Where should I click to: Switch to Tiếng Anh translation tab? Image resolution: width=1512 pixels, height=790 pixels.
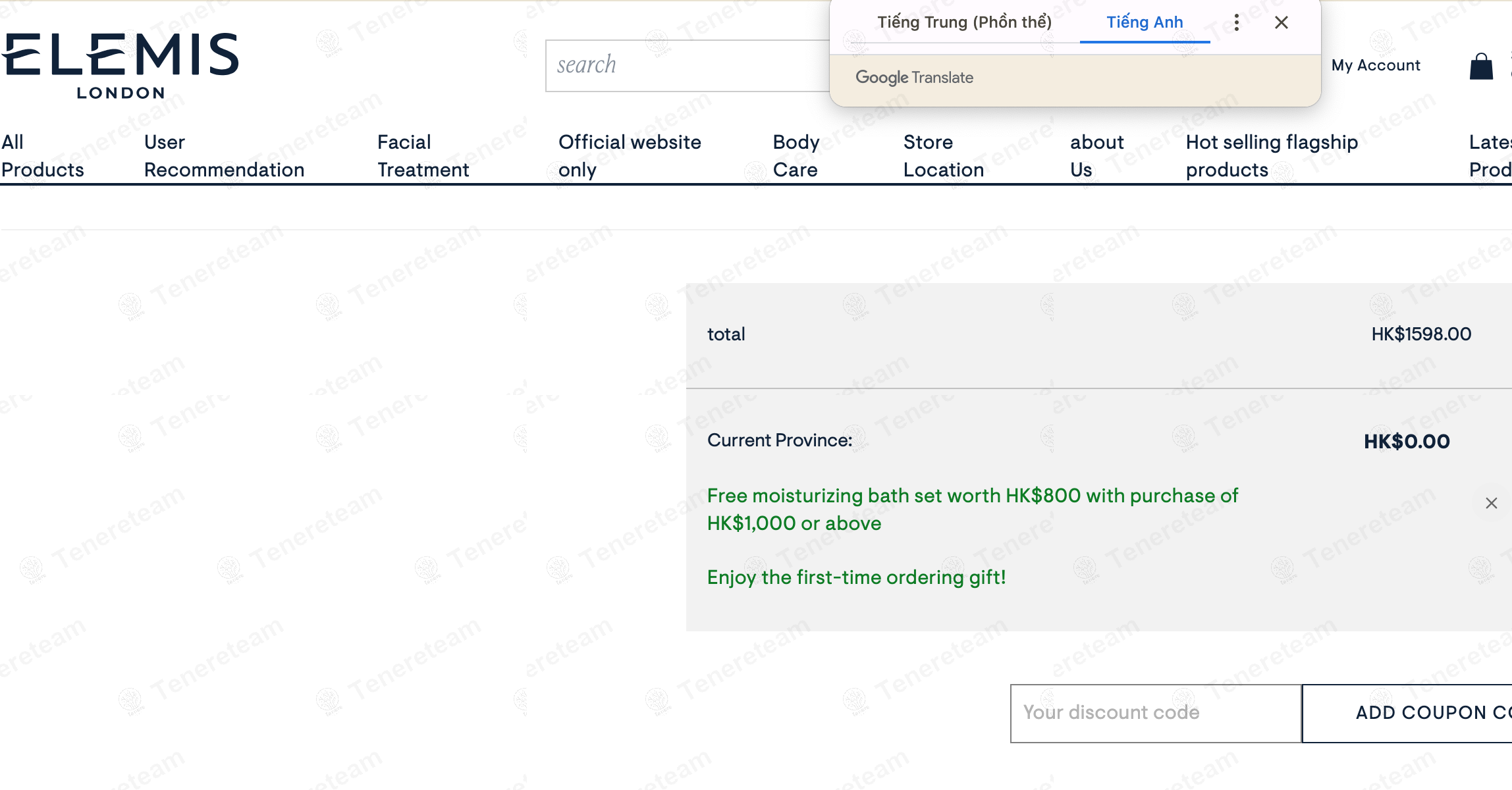(x=1145, y=22)
